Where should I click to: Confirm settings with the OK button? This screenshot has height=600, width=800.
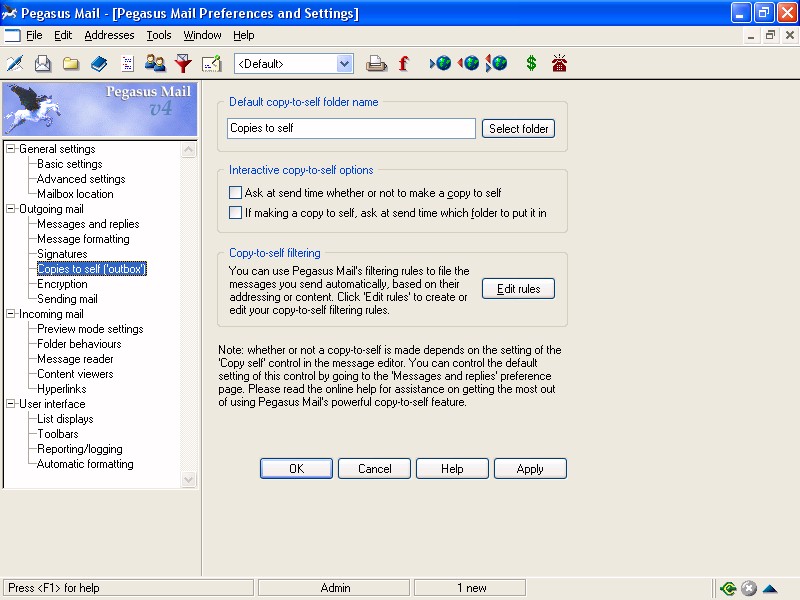(296, 468)
